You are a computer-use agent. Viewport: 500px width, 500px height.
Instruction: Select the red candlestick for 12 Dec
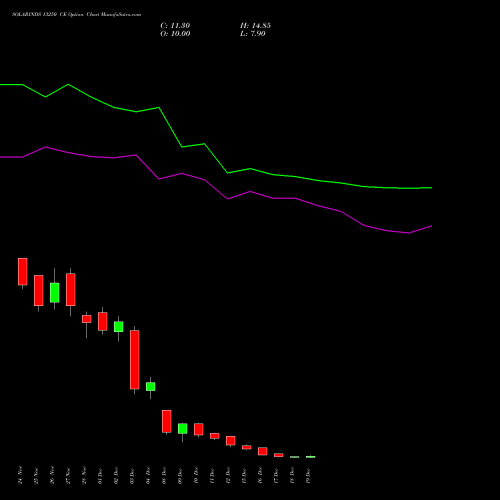(231, 440)
